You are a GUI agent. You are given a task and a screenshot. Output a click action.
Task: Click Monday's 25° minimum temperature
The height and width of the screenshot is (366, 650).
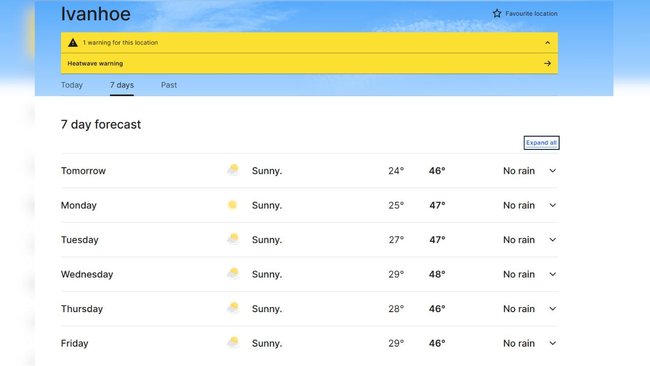396,205
